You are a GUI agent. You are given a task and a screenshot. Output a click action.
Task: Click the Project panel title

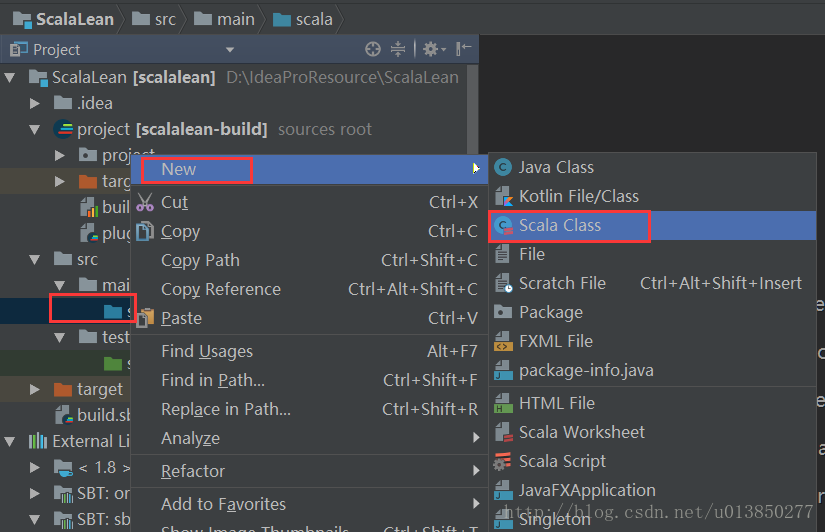pyautogui.click(x=56, y=50)
